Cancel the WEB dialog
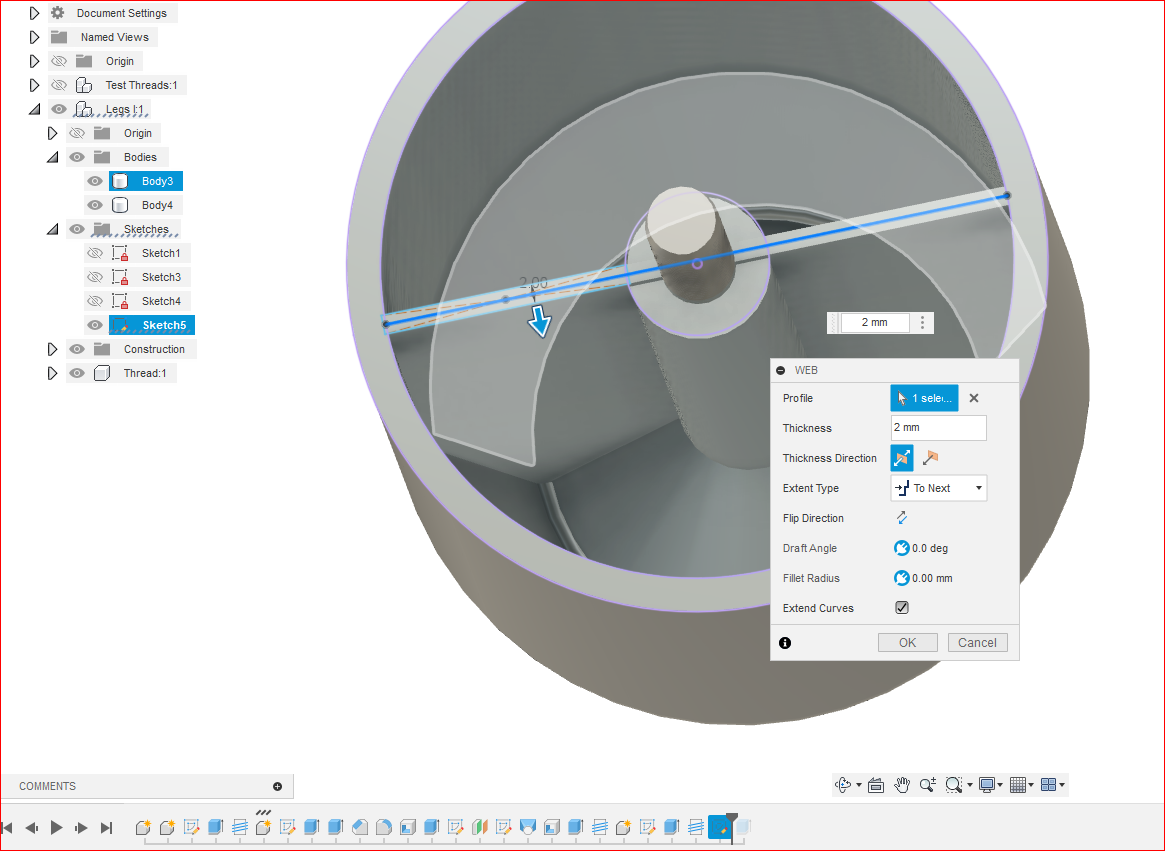Screen dimensions: 1165x851 (x=977, y=642)
